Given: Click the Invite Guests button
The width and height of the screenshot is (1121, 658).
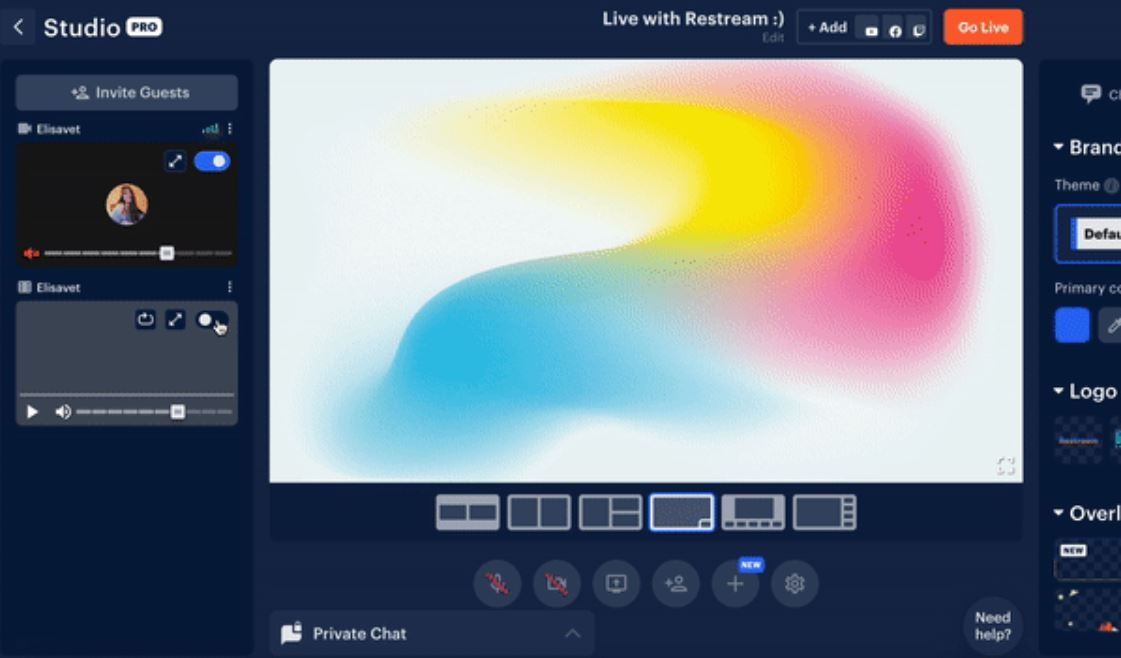Looking at the screenshot, I should tap(126, 92).
